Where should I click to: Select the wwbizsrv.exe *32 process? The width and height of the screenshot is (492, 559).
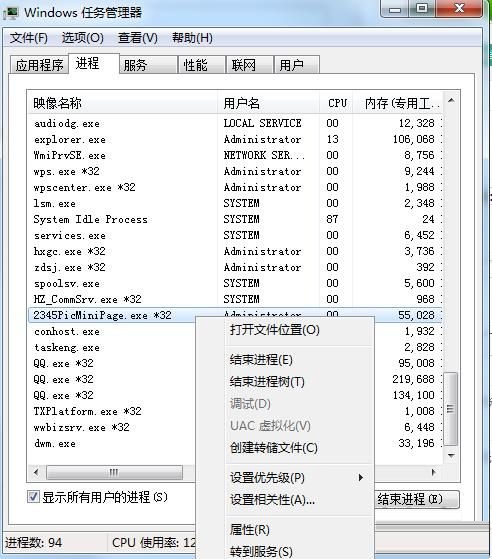[x=112, y=427]
